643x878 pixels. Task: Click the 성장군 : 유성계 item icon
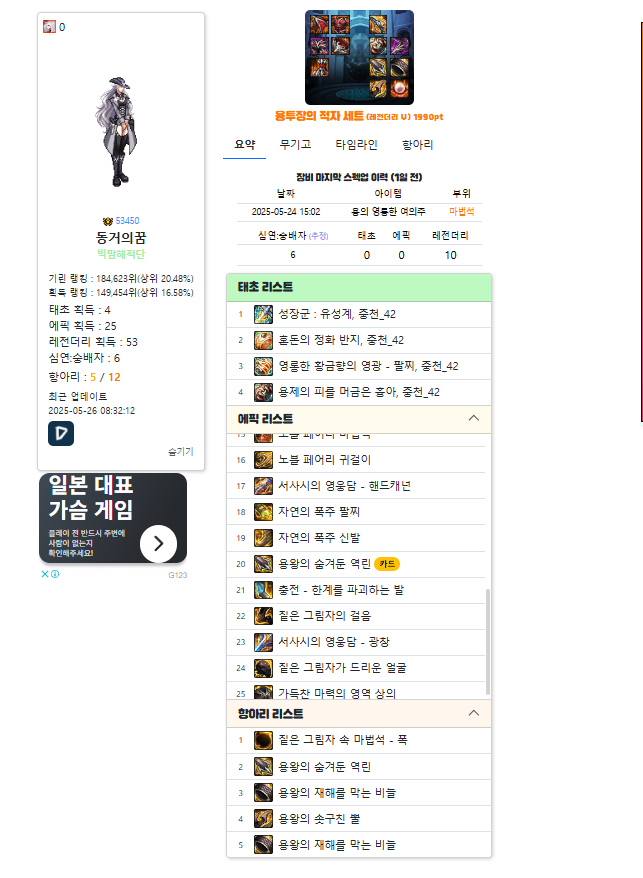[263, 314]
